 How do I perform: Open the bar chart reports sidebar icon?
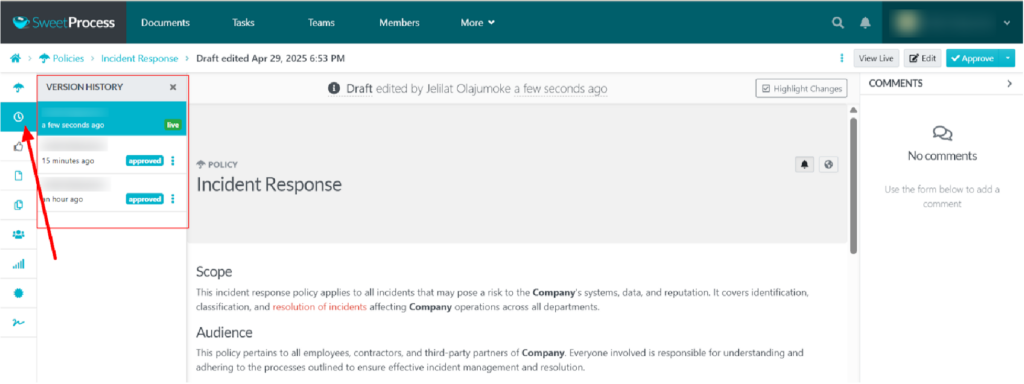(x=18, y=264)
